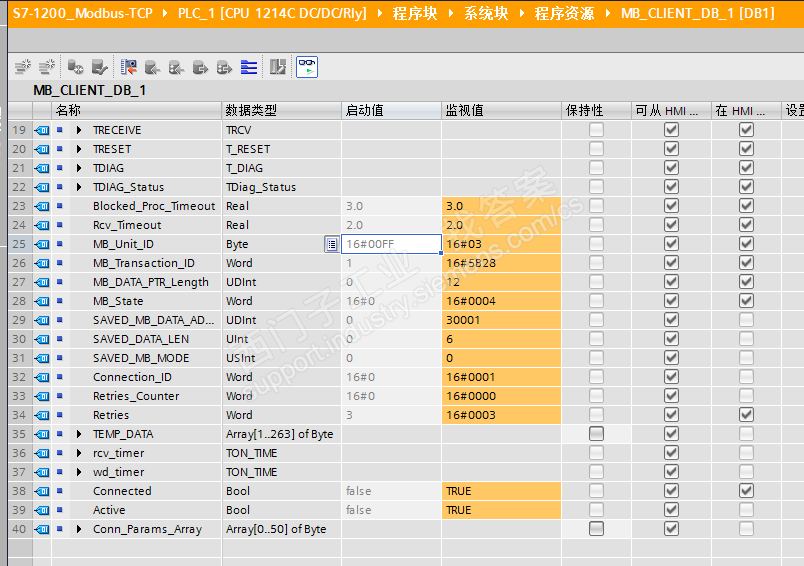804x566 pixels.
Task: Expand the TRESET structure
Action: pyautogui.click(x=79, y=149)
